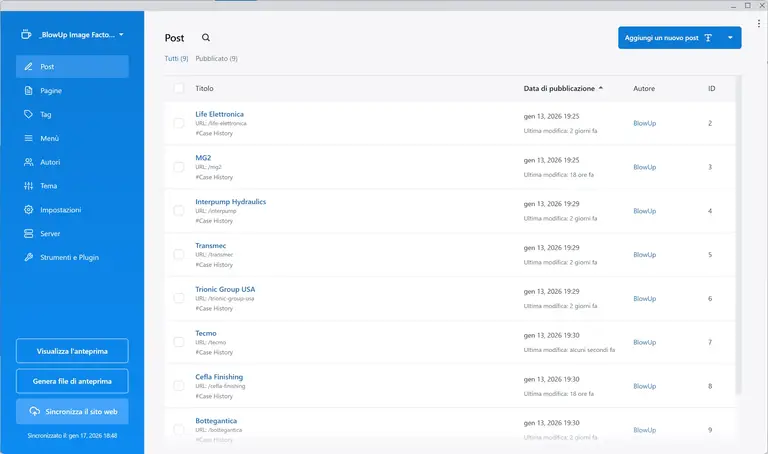
Task: Open the Life Elettronica post
Action: pyautogui.click(x=219, y=114)
